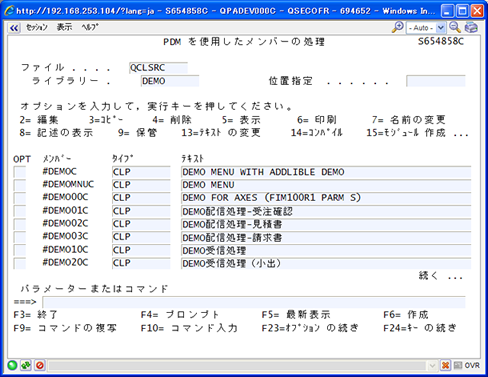Click the ライブラリー input field DEMO
This screenshot has height=377, width=488.
click(170, 81)
